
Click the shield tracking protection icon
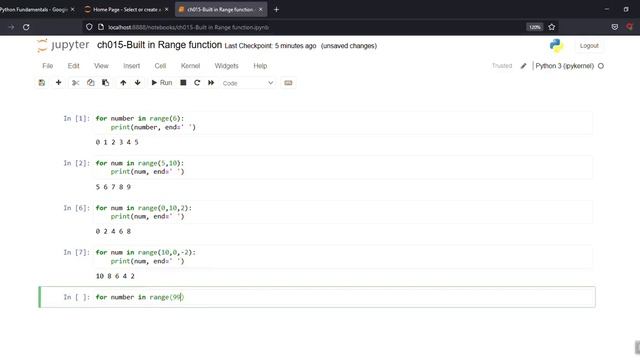[x=89, y=27]
